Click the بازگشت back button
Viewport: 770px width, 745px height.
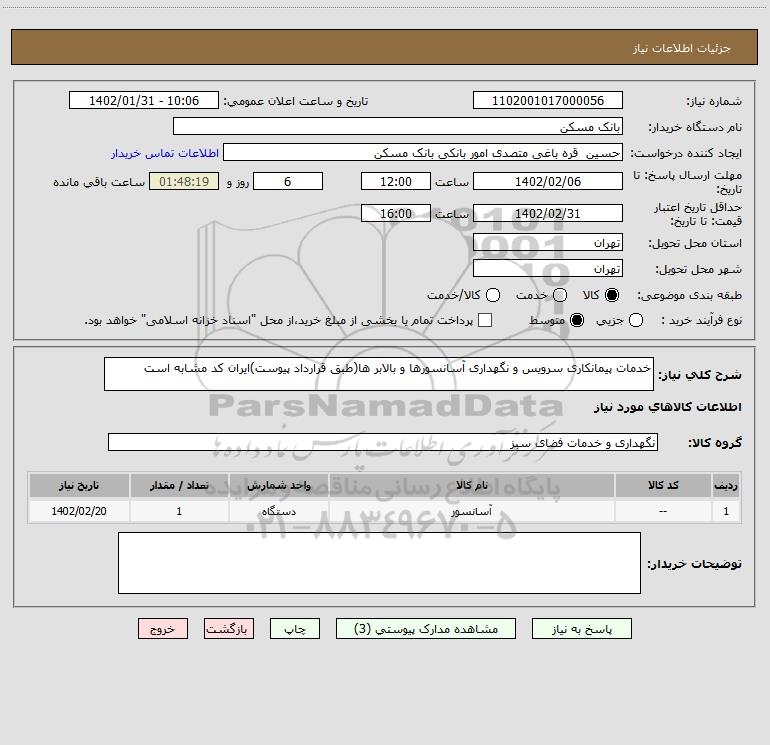(x=229, y=629)
